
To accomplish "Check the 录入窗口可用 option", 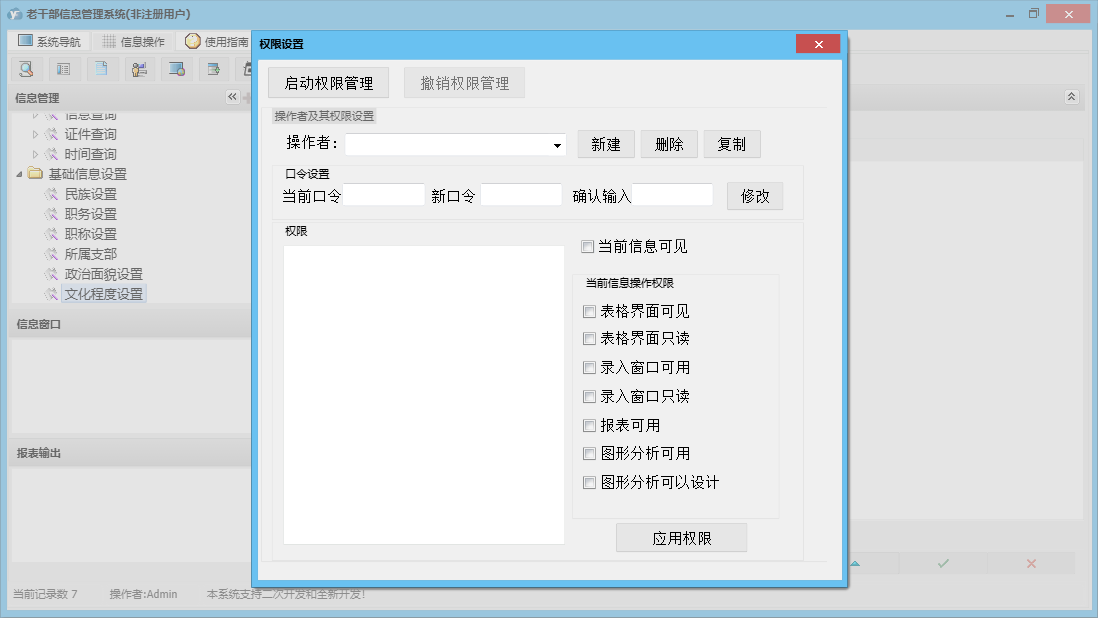I will point(590,367).
